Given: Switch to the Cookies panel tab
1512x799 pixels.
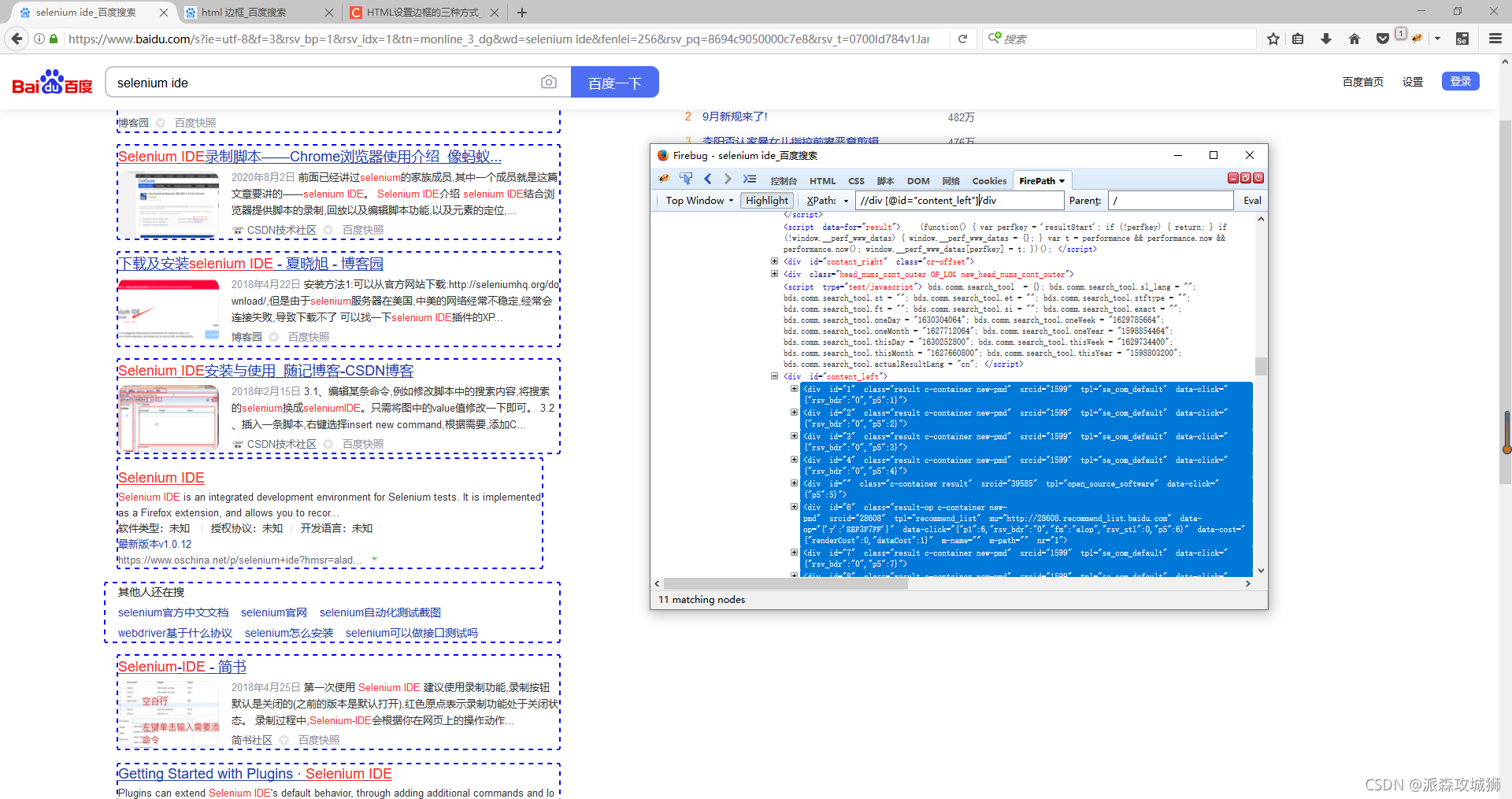Looking at the screenshot, I should (989, 181).
